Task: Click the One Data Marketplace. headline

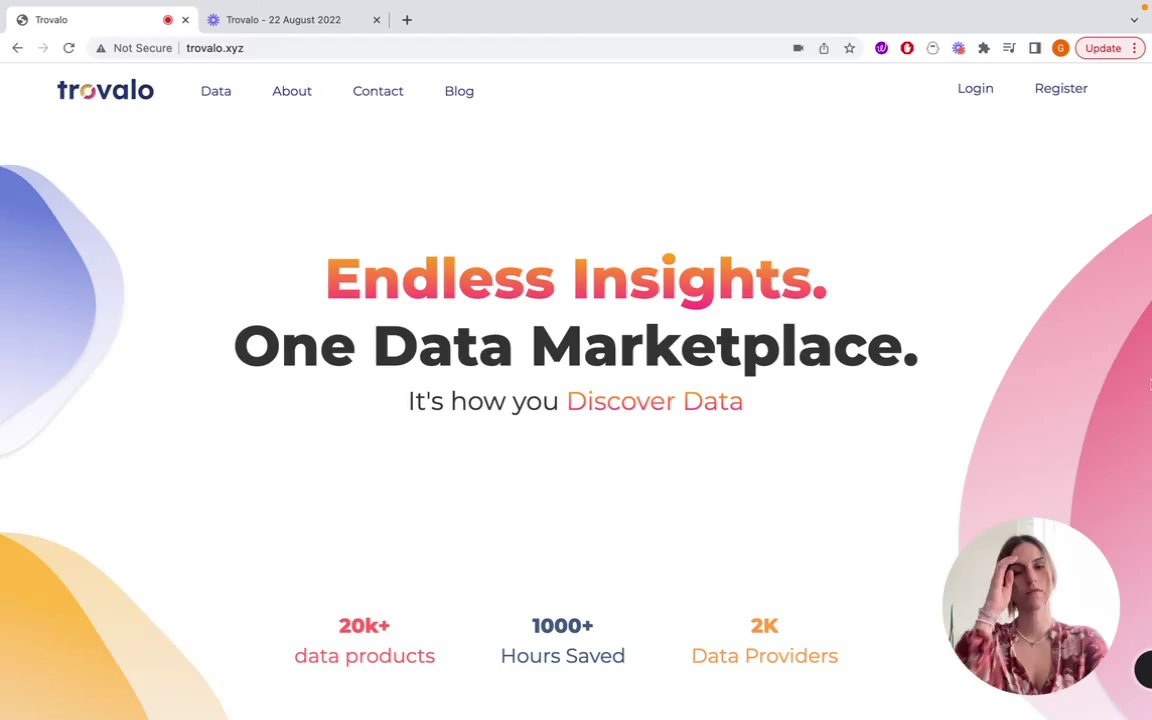Action: pos(576,347)
